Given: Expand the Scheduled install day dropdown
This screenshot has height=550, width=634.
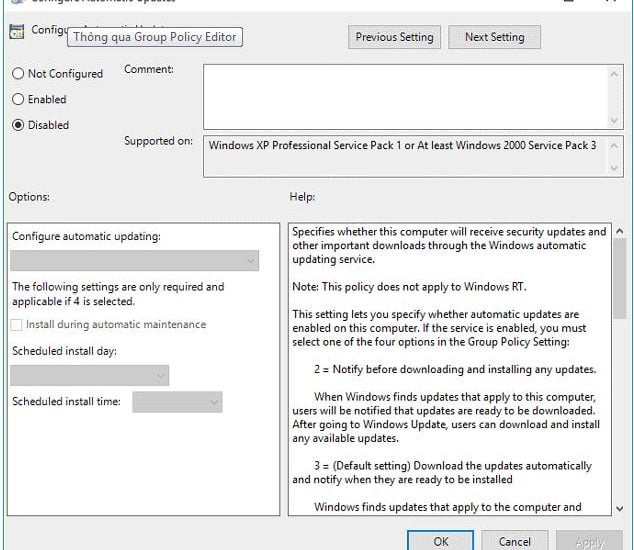Looking at the screenshot, I should pos(89,375).
